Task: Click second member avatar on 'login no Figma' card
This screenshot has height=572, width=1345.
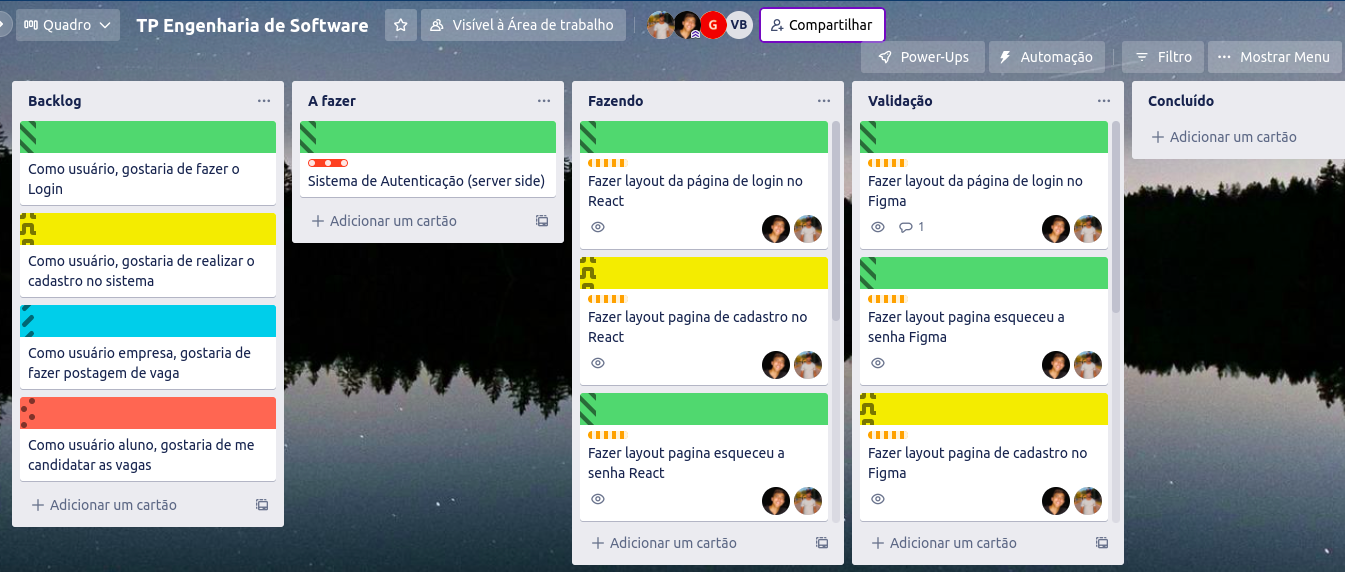Action: [x=1088, y=229]
